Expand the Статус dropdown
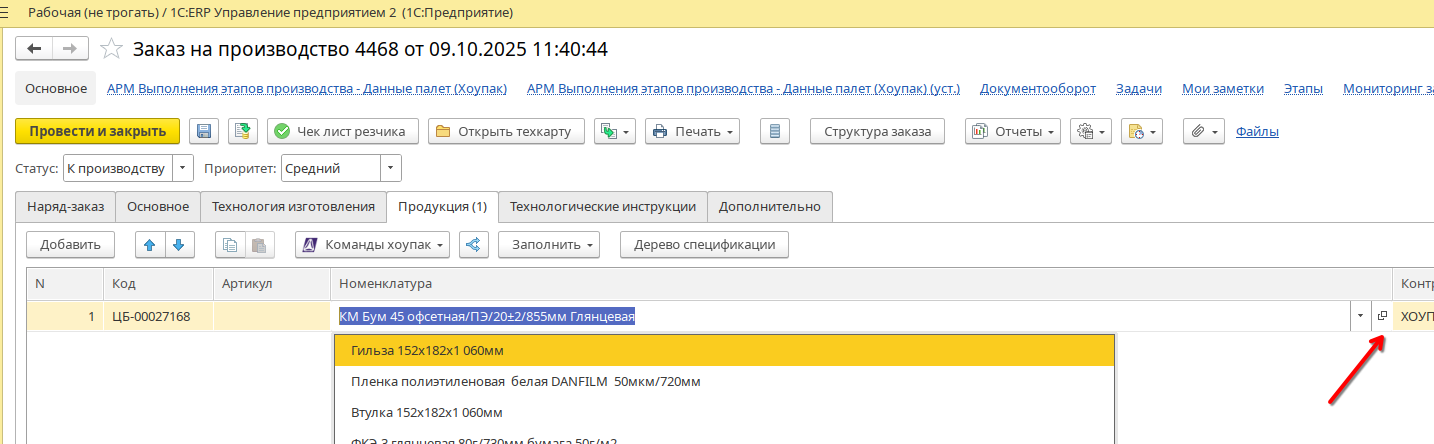1434x444 pixels. 182,169
